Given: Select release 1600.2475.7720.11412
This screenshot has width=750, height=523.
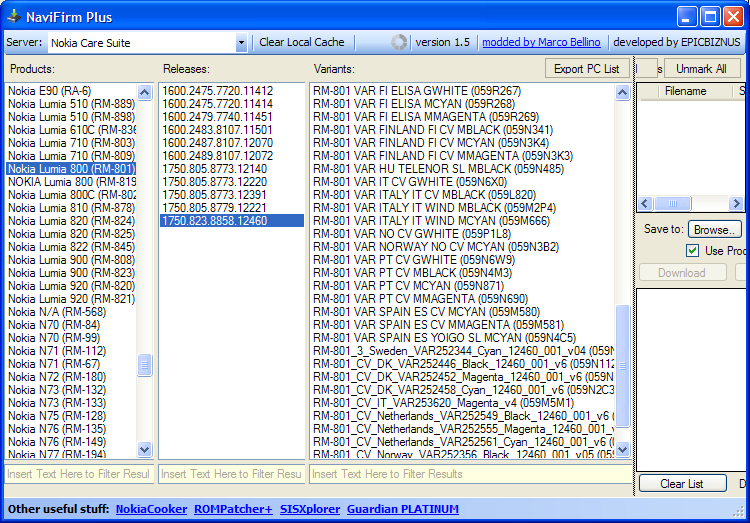Looking at the screenshot, I should [232, 91].
